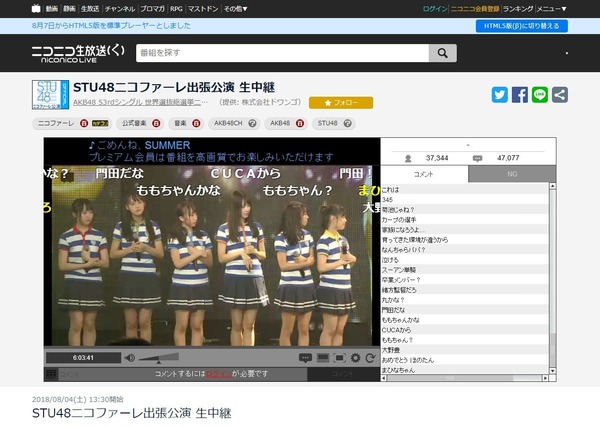Open the 動画 menu item
Screen dimensions: 600x426
52,8
